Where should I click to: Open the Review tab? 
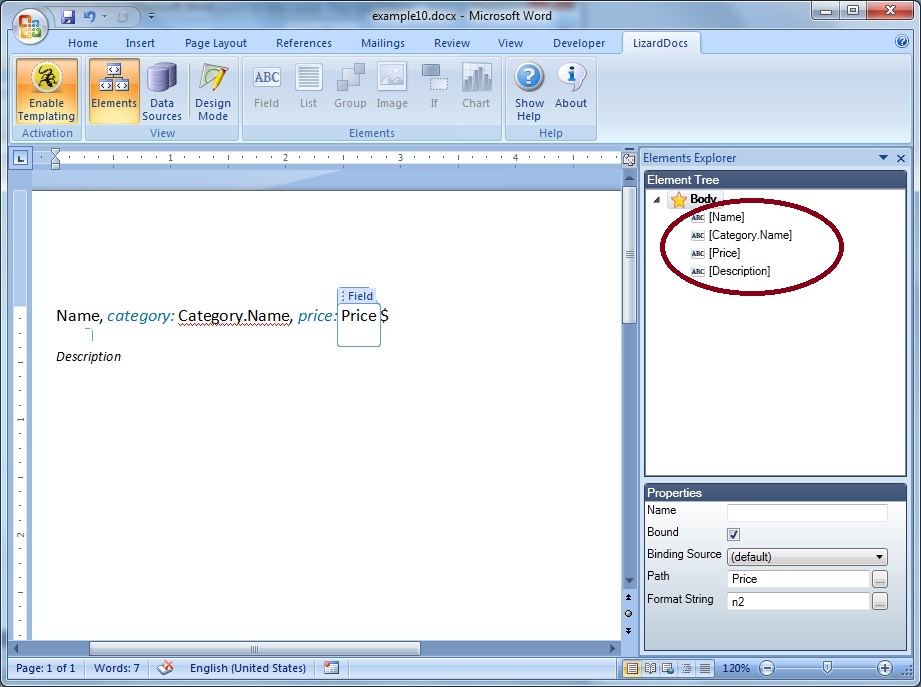tap(452, 43)
